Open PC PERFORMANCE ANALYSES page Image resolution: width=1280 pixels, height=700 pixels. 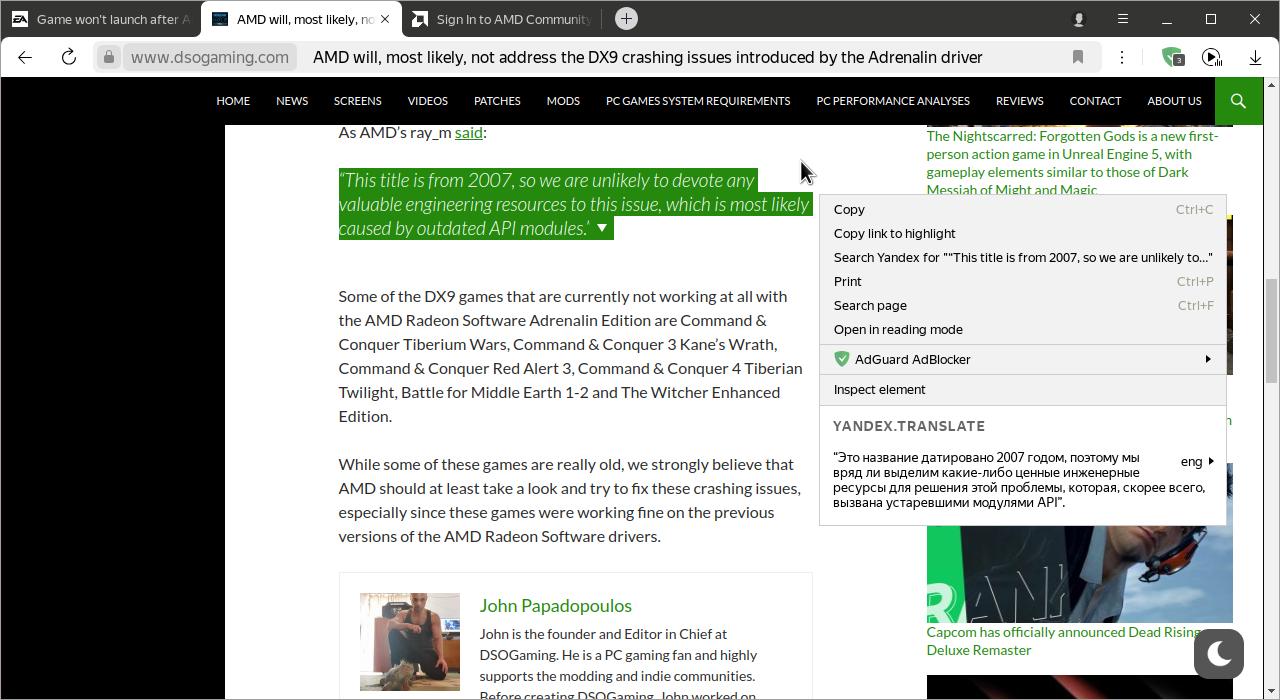pos(893,101)
